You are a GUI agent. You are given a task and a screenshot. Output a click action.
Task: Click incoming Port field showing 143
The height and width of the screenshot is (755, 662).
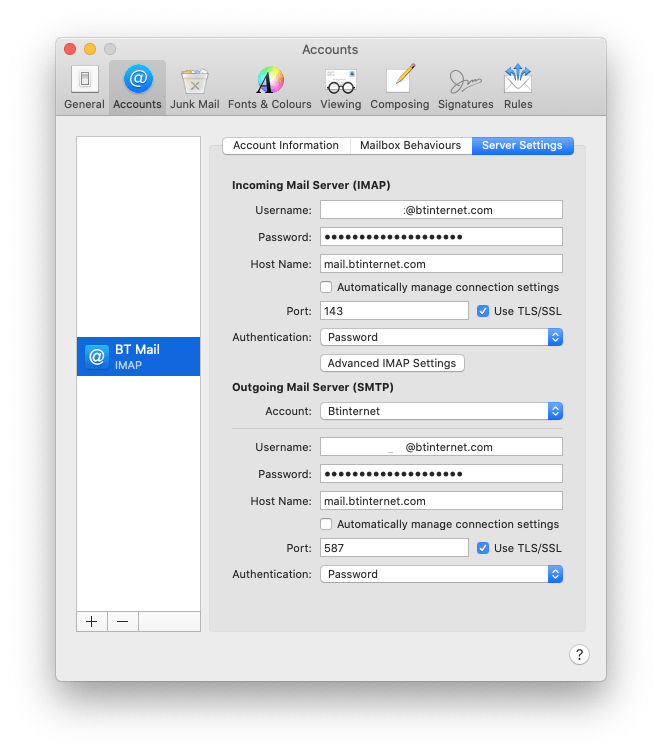[x=394, y=311]
